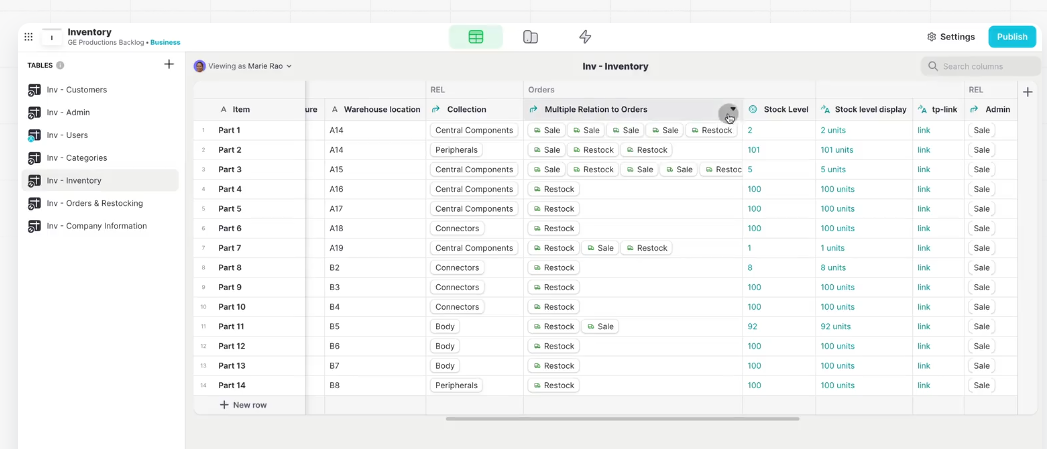Click B5 warehouse location cell
The height and width of the screenshot is (449, 1047).
click(375, 327)
